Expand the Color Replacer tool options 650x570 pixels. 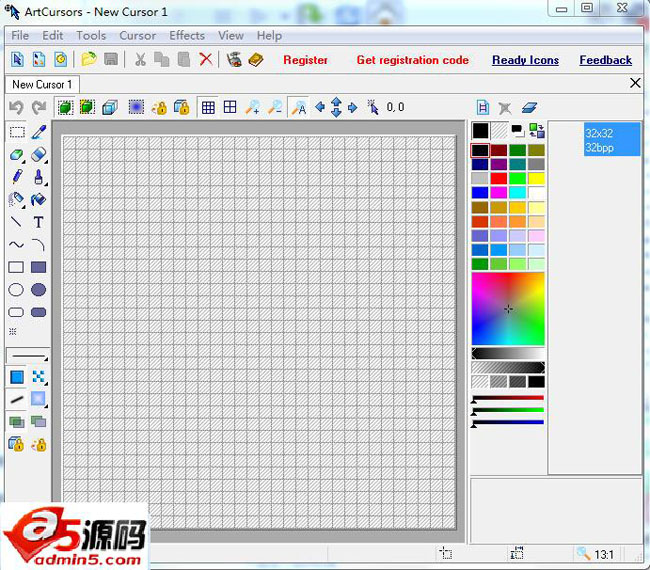(23, 161)
